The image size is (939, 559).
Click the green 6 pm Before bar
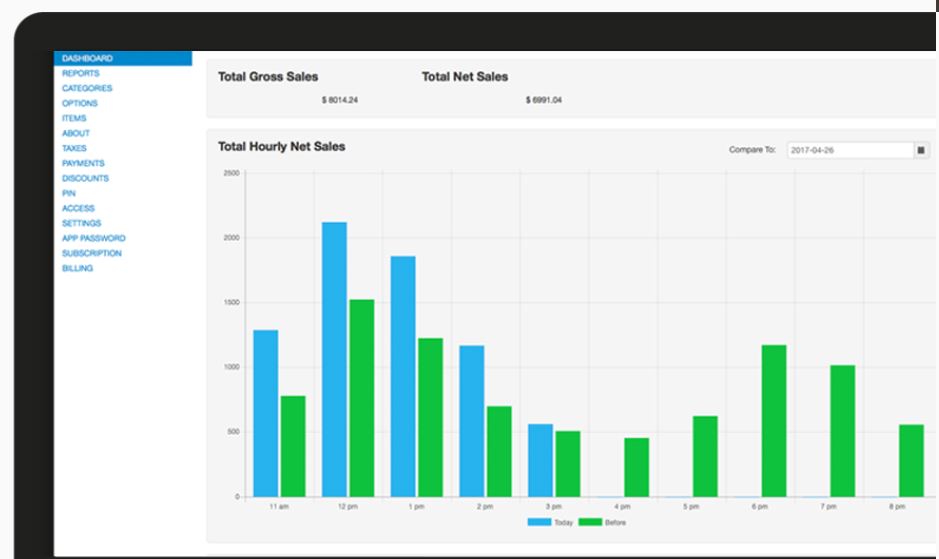[x=773, y=421]
